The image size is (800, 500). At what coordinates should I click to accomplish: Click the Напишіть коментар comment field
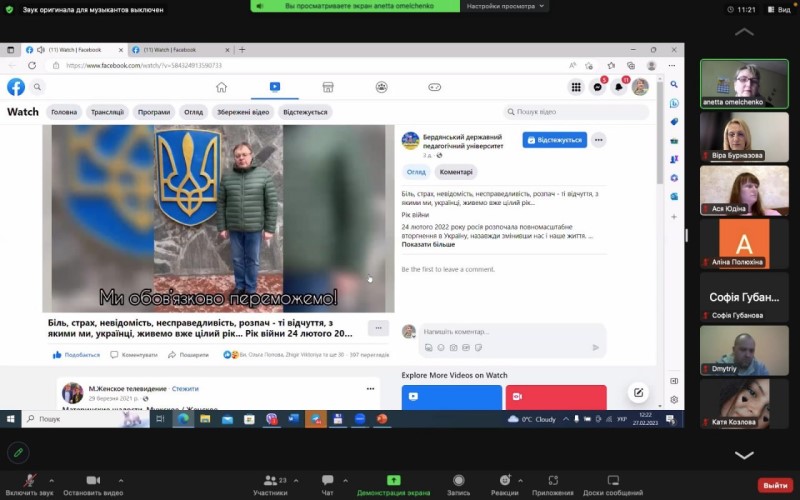click(512, 332)
